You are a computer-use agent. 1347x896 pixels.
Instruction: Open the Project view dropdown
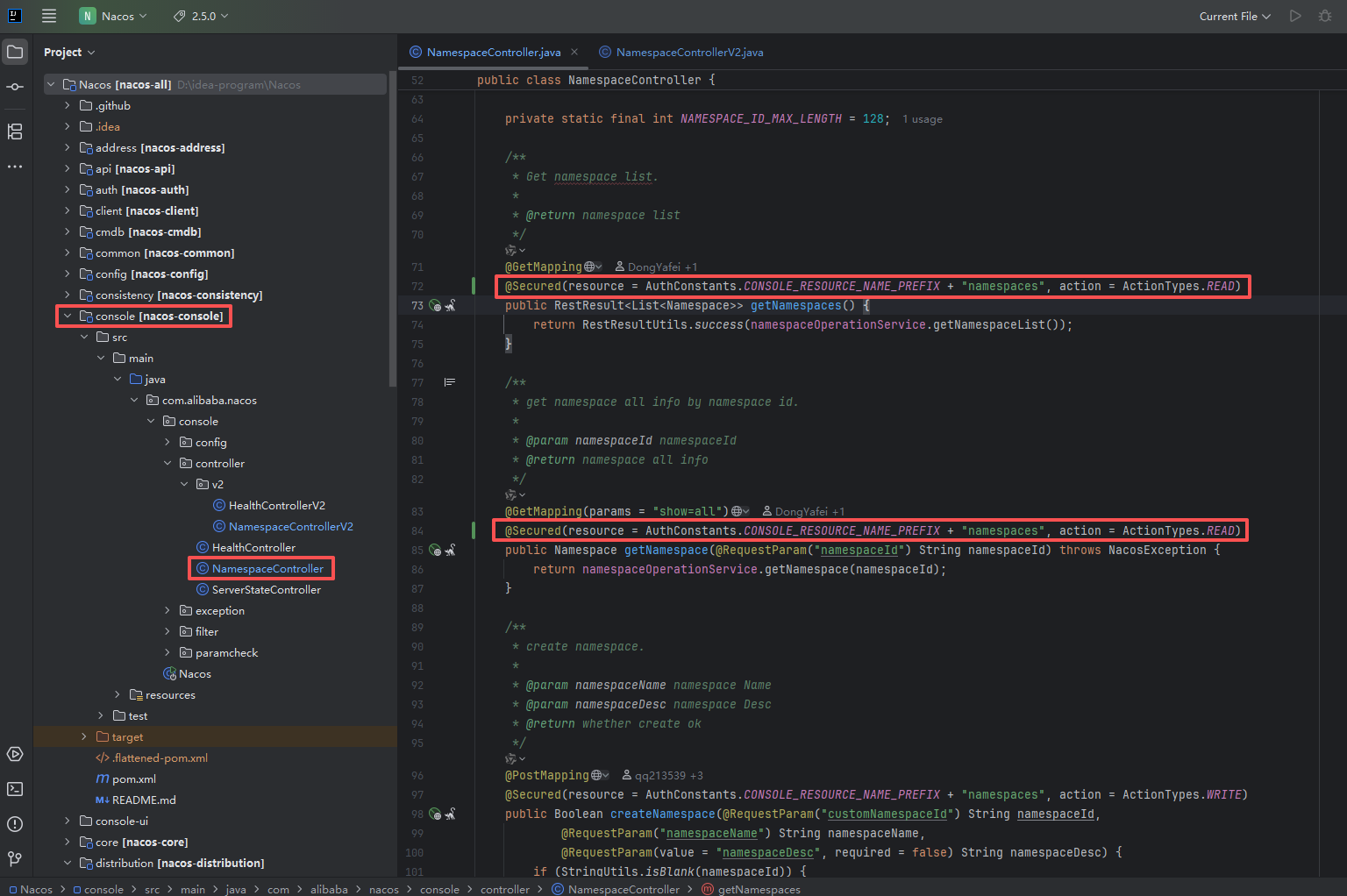click(x=69, y=53)
